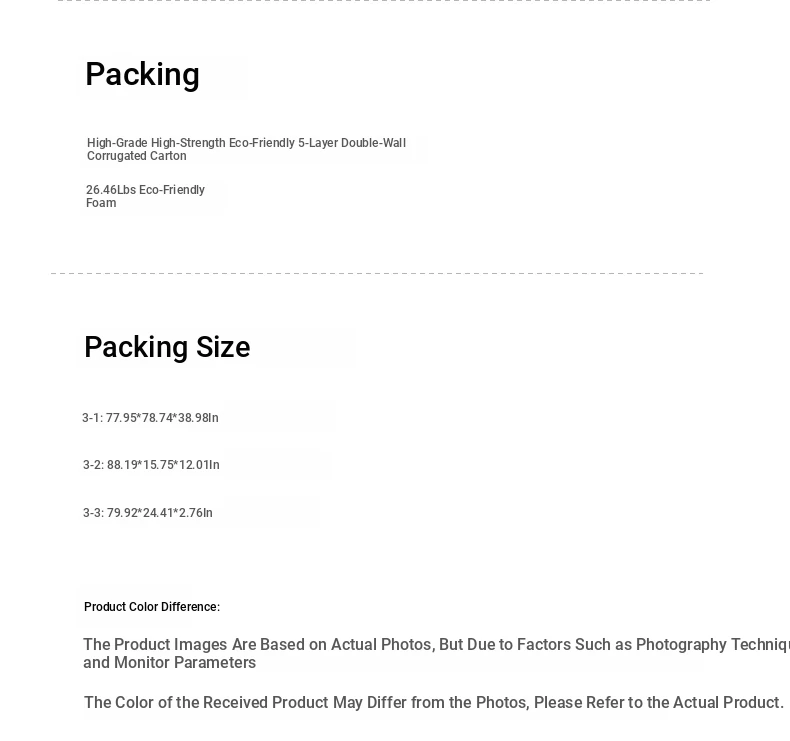
Task: Click the 3-1 packing size line
Action: [x=150, y=418]
